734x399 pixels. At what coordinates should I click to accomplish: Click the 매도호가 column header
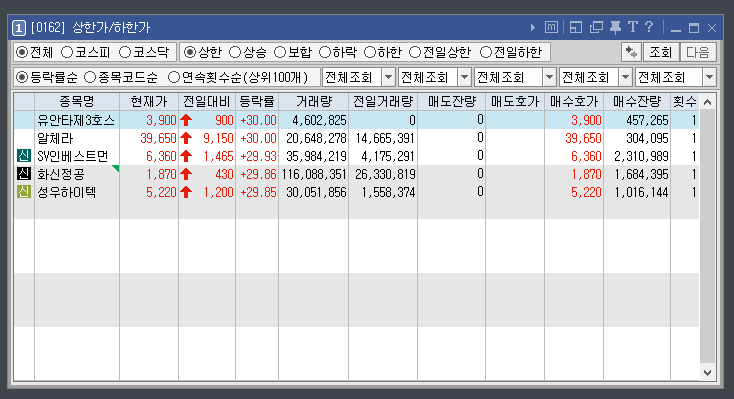(x=515, y=102)
